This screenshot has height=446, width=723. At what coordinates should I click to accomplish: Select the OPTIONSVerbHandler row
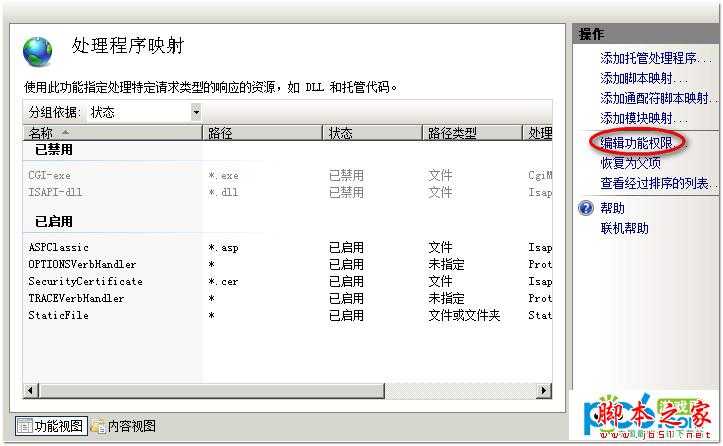tap(288, 265)
